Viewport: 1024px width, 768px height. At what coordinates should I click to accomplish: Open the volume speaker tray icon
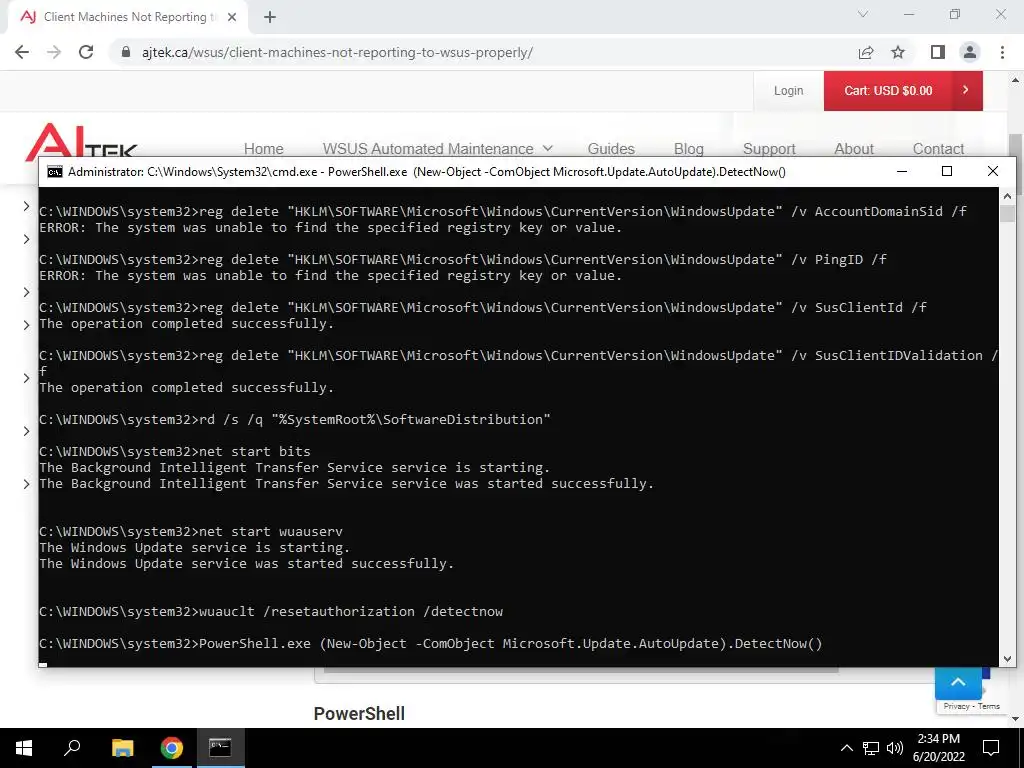pyautogui.click(x=895, y=748)
